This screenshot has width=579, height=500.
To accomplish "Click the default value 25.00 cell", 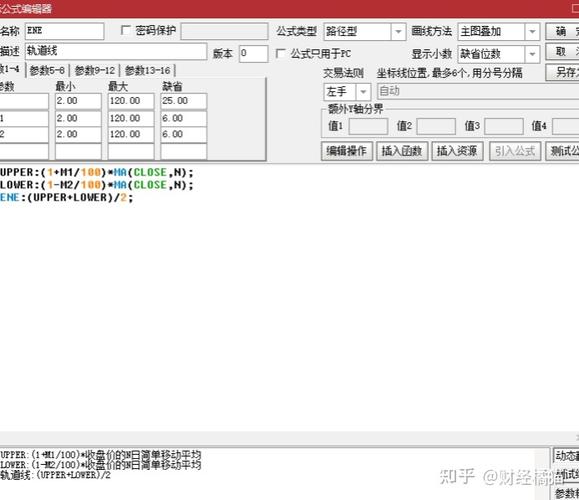I will click(x=184, y=102).
